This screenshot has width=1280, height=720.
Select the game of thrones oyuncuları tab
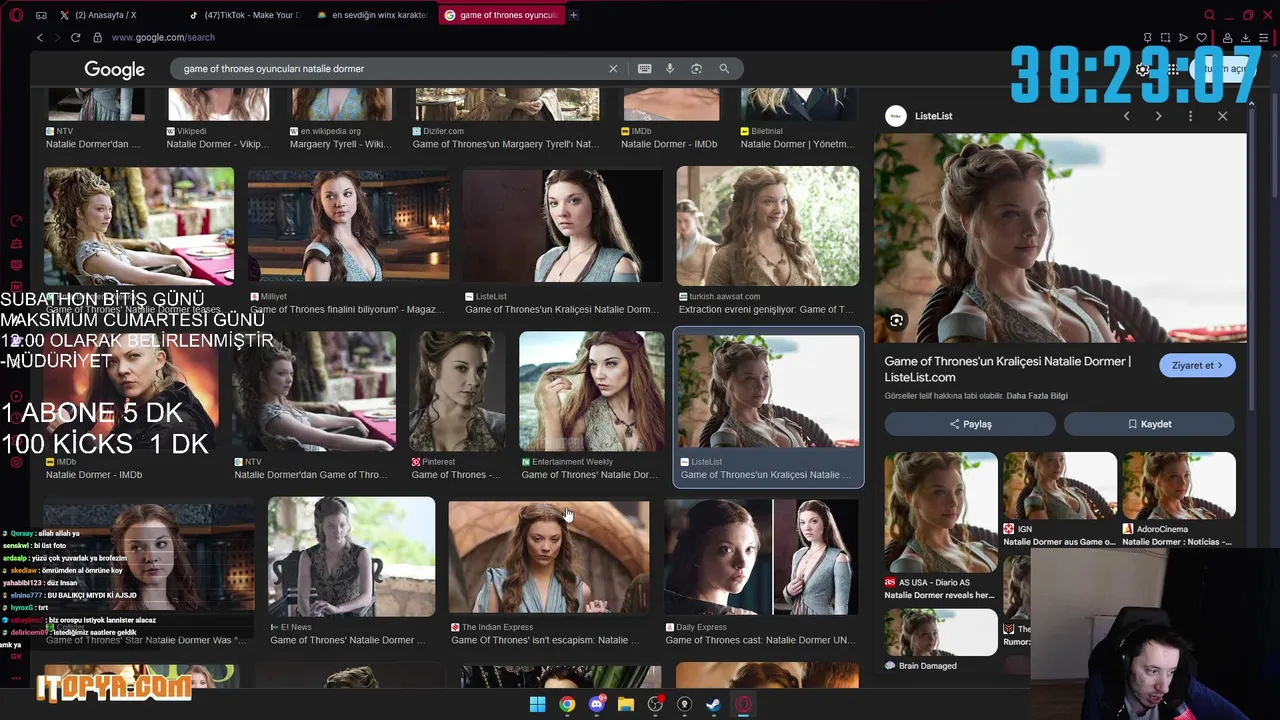click(x=500, y=15)
